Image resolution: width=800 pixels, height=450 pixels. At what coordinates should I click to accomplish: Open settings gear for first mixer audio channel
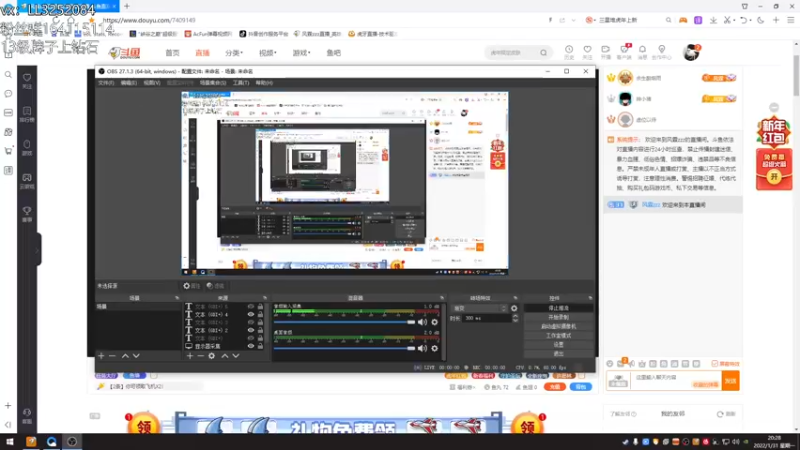(x=435, y=322)
